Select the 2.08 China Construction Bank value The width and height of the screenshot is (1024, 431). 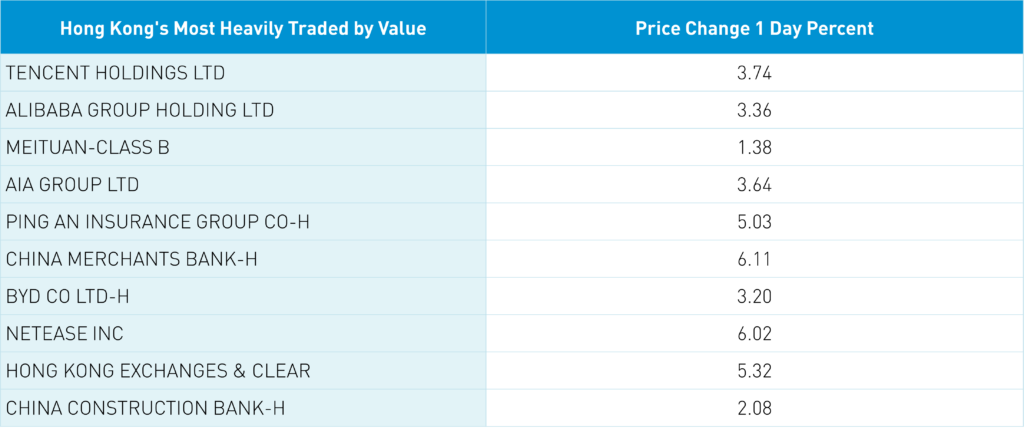click(754, 408)
